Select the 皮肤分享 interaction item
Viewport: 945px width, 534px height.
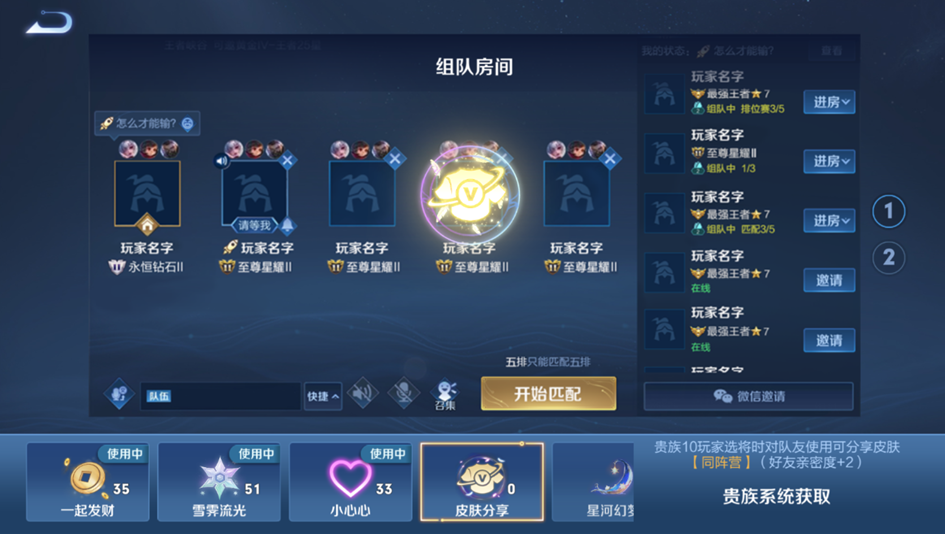[482, 482]
